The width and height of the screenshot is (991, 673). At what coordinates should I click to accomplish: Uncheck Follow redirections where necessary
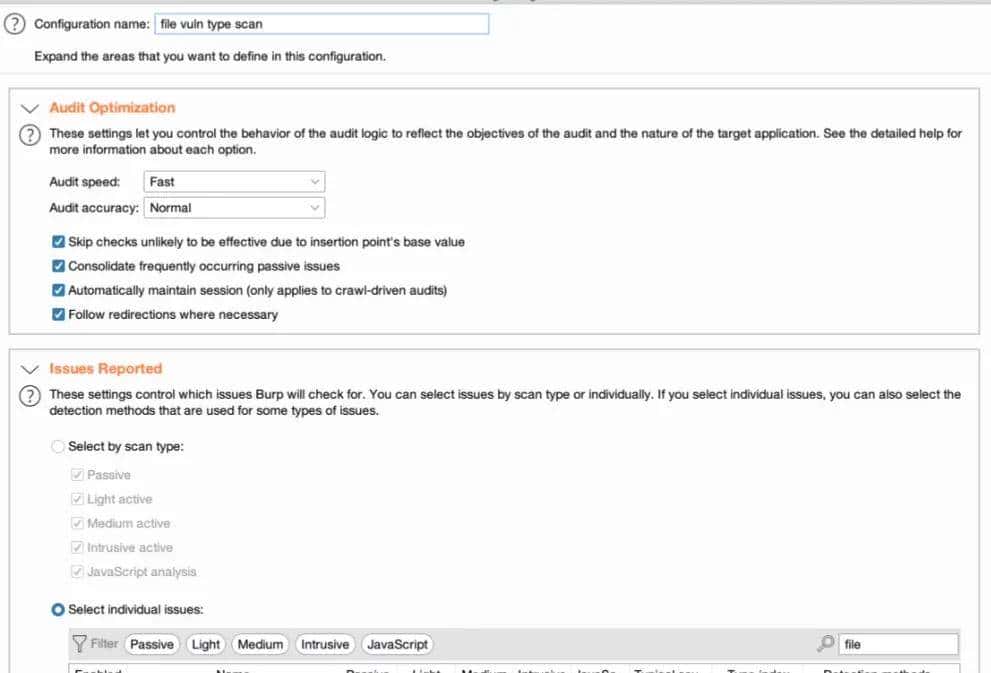click(x=59, y=314)
